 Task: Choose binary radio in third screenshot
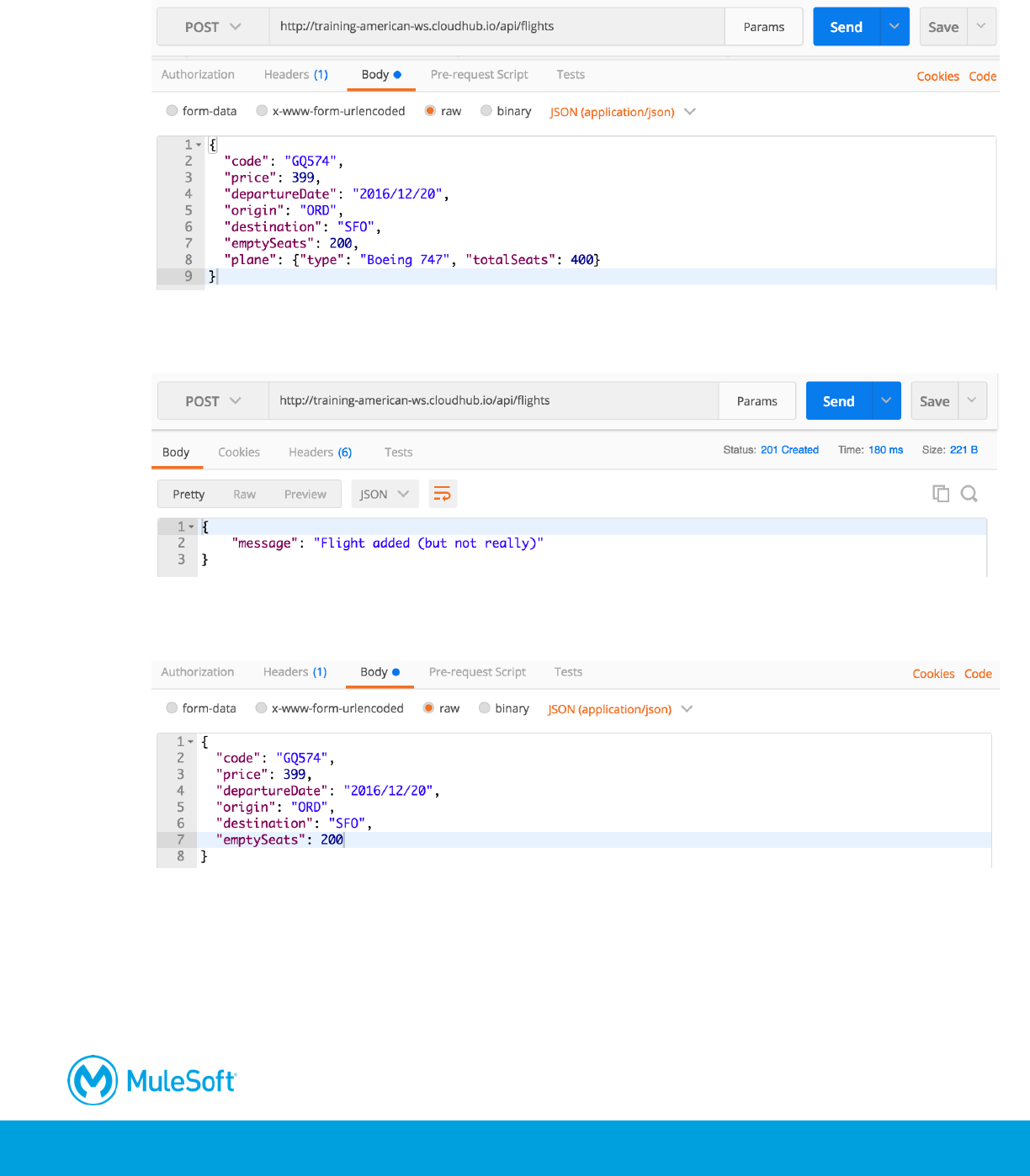pyautogui.click(x=485, y=708)
